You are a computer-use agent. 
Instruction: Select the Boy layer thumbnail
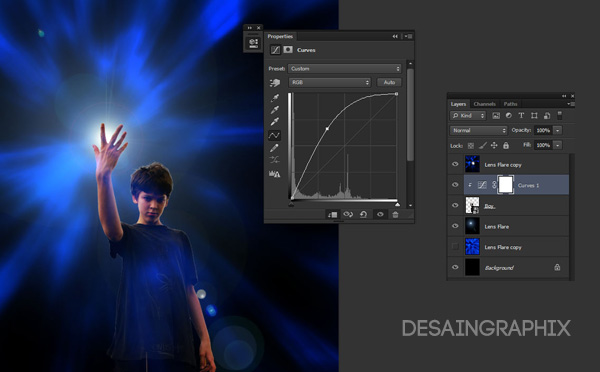pos(472,206)
